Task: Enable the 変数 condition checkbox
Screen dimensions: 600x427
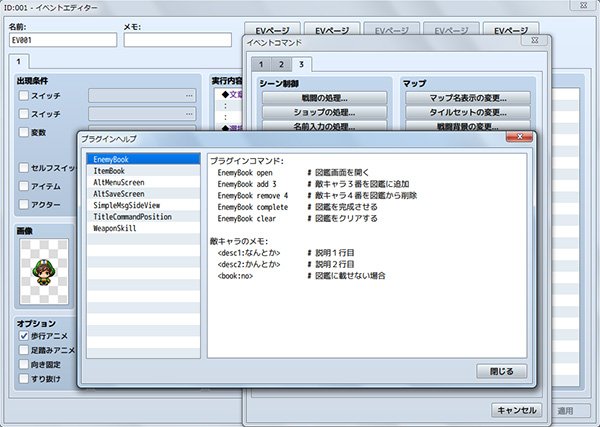Action: 24,132
